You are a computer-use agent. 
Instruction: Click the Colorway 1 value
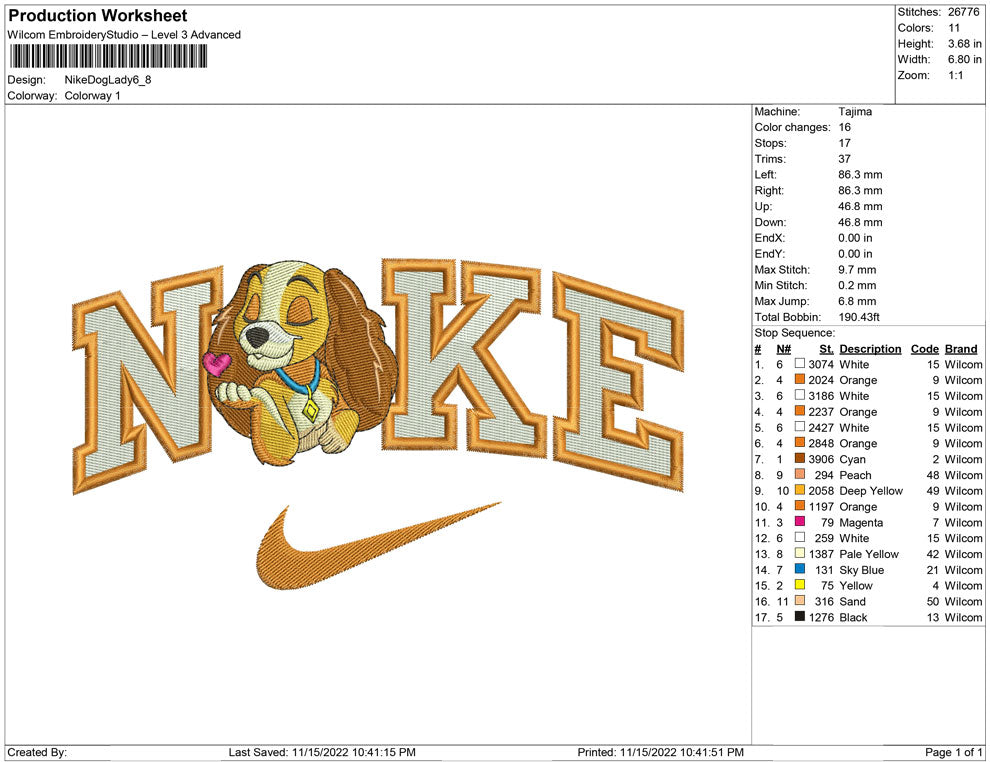92,96
